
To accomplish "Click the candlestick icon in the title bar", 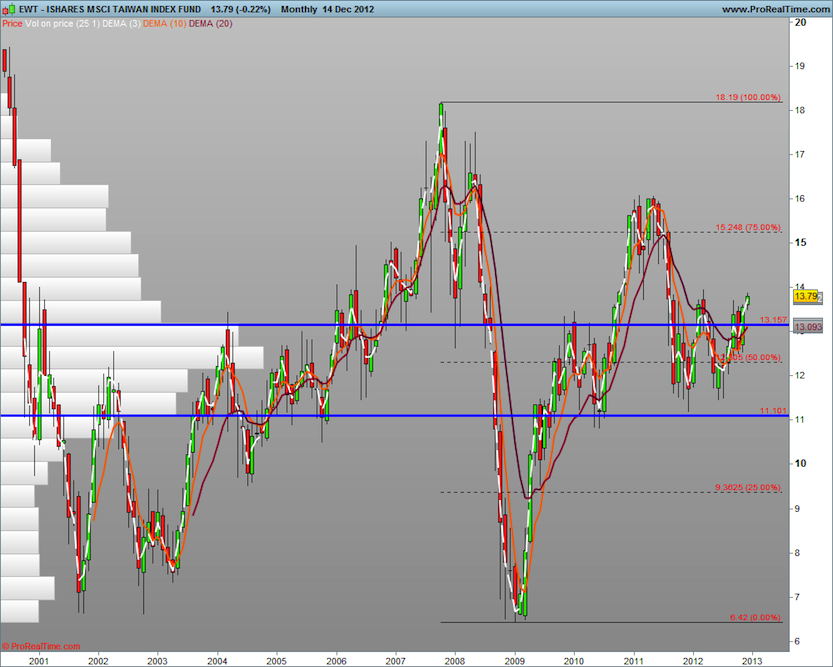I will (8, 9).
